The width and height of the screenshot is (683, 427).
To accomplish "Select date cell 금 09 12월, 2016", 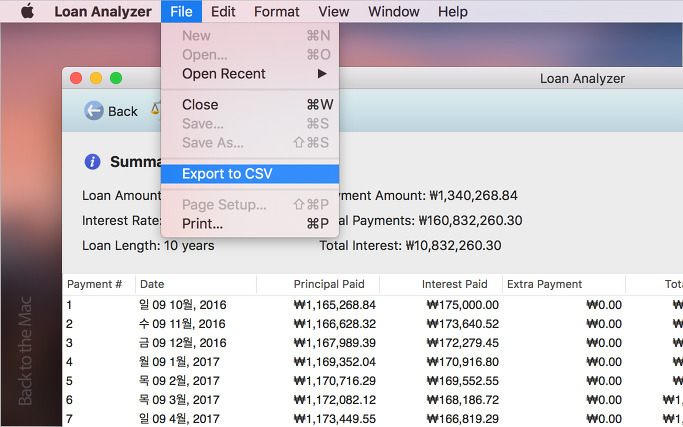I will coord(183,342).
